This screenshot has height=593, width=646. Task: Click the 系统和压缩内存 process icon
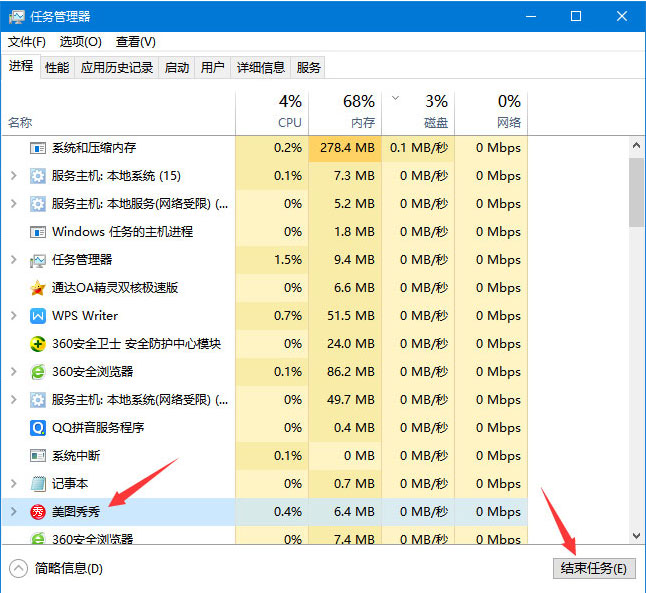(38, 148)
